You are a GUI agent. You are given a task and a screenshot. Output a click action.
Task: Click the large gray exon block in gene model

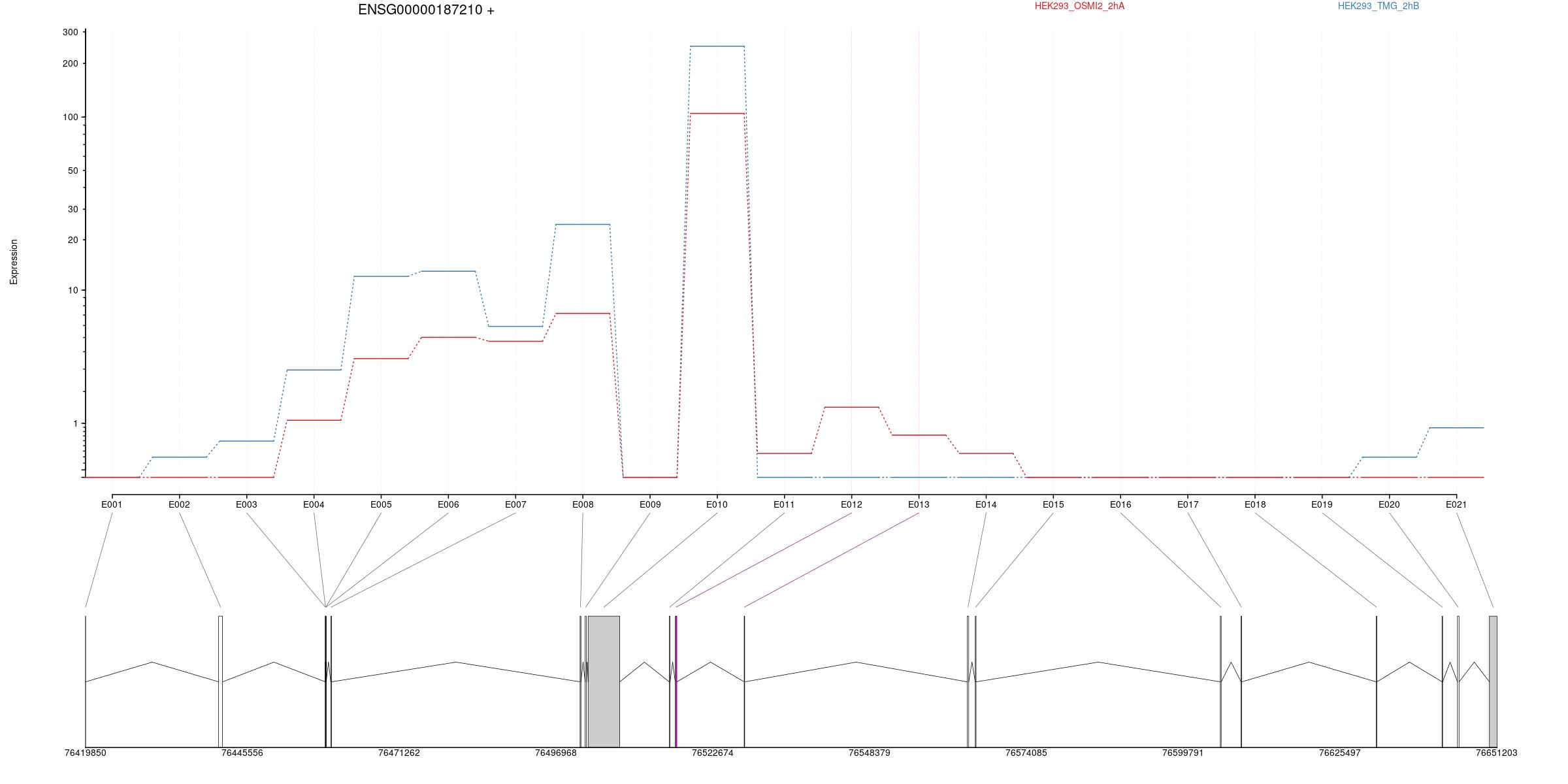(x=604, y=681)
